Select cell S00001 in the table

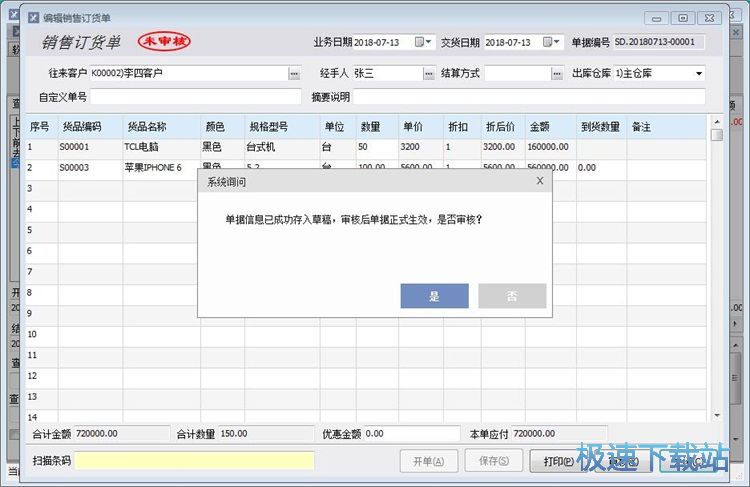coord(90,147)
